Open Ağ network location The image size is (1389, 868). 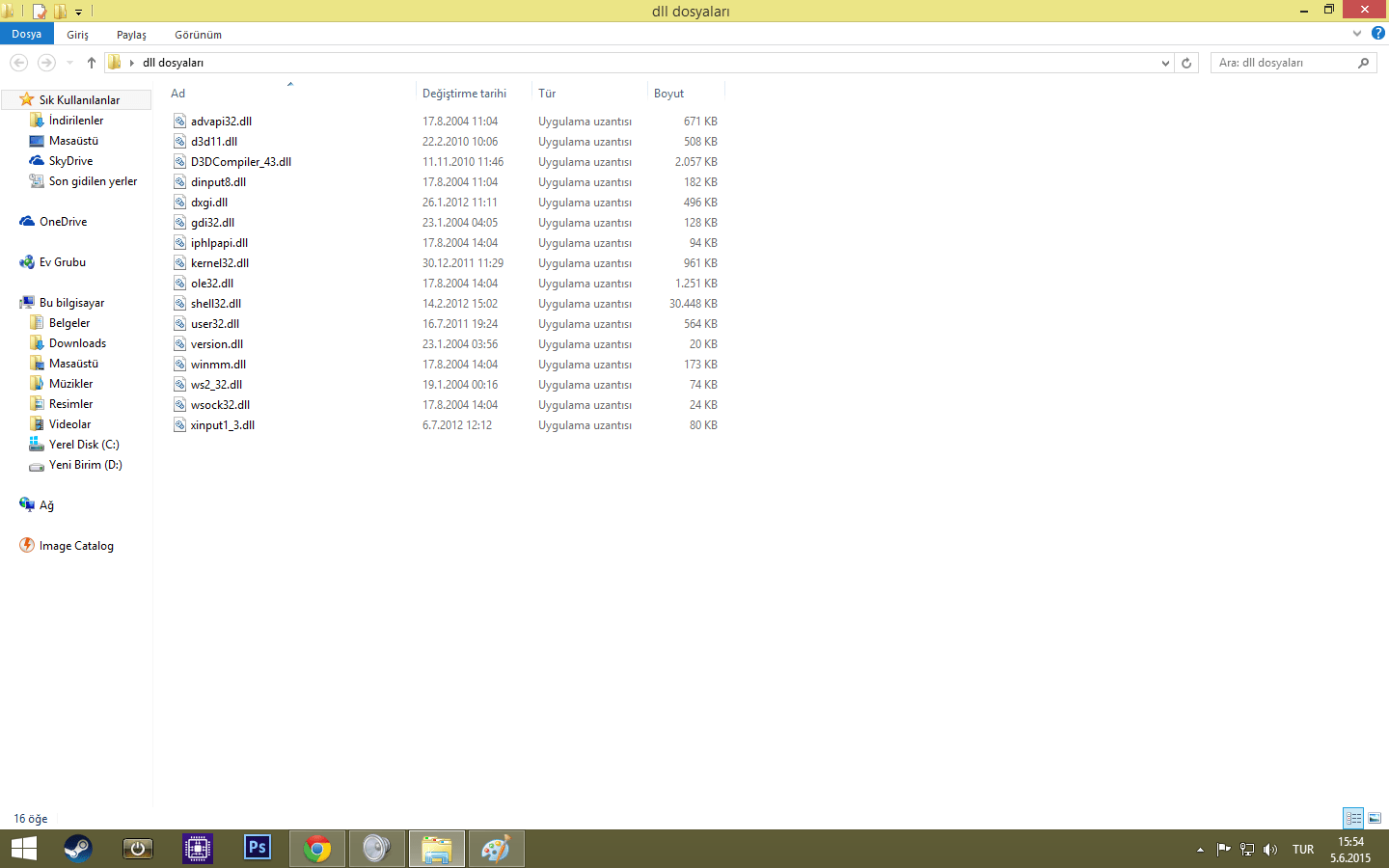46,505
